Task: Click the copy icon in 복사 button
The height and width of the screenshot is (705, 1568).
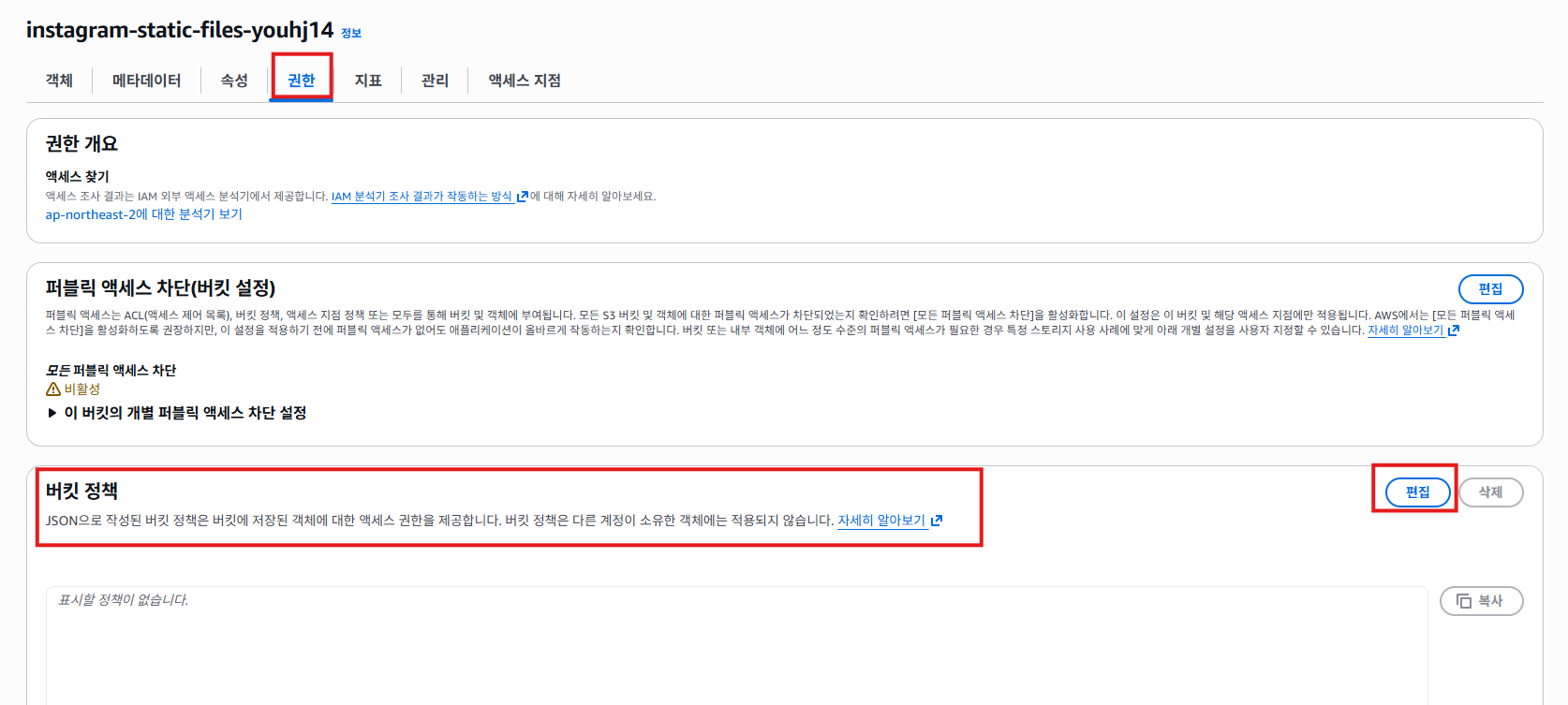Action: 1464,601
